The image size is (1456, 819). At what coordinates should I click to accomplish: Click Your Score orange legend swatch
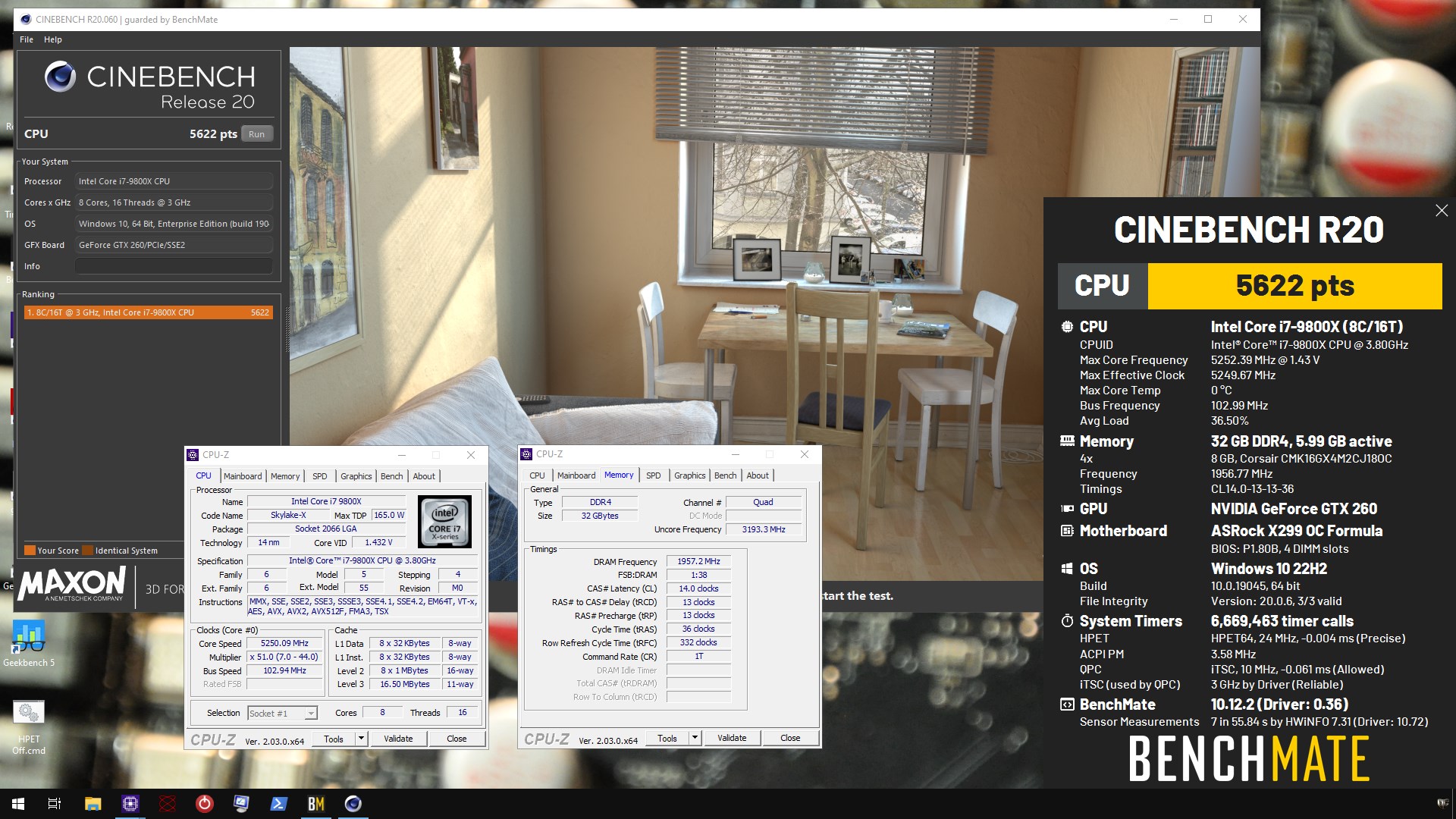click(30, 551)
